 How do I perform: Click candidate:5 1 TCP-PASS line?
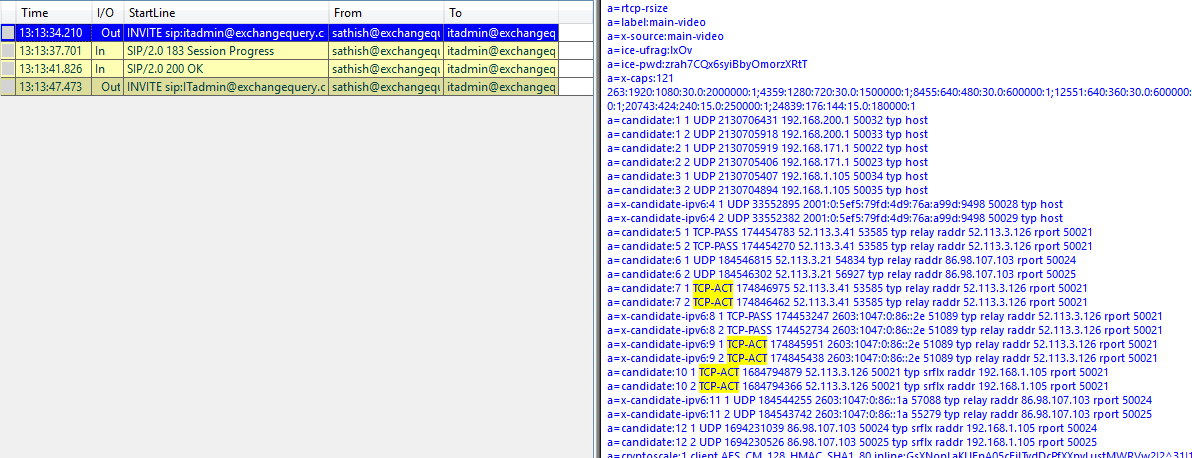pos(850,233)
